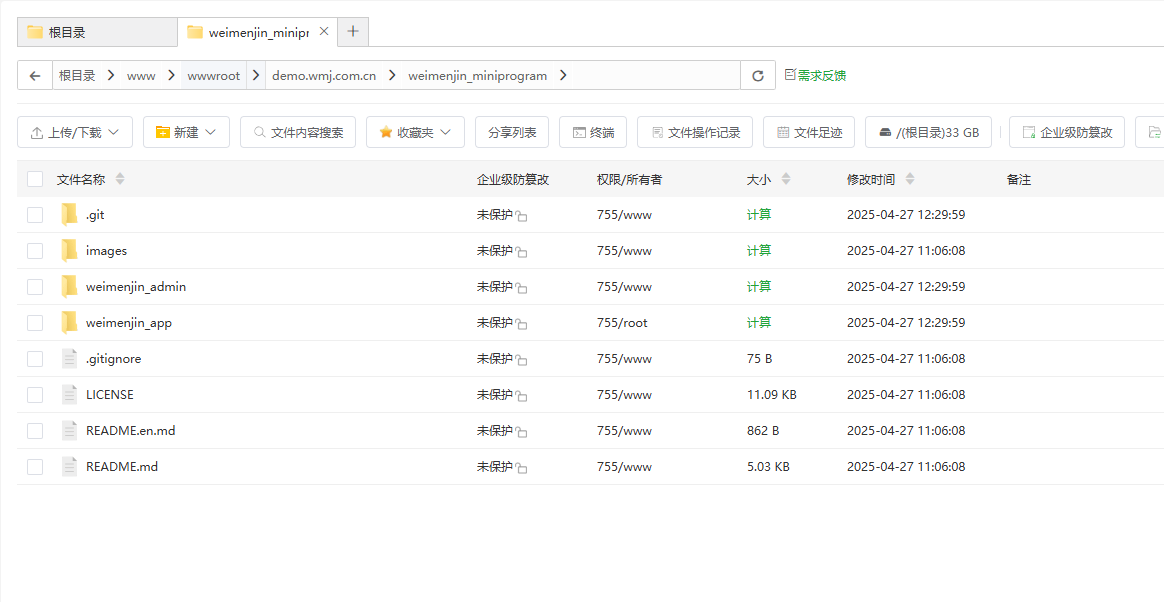1164x602 pixels.
Task: Expand chevron after demo.wmj.com.cn in path
Action: [392, 76]
